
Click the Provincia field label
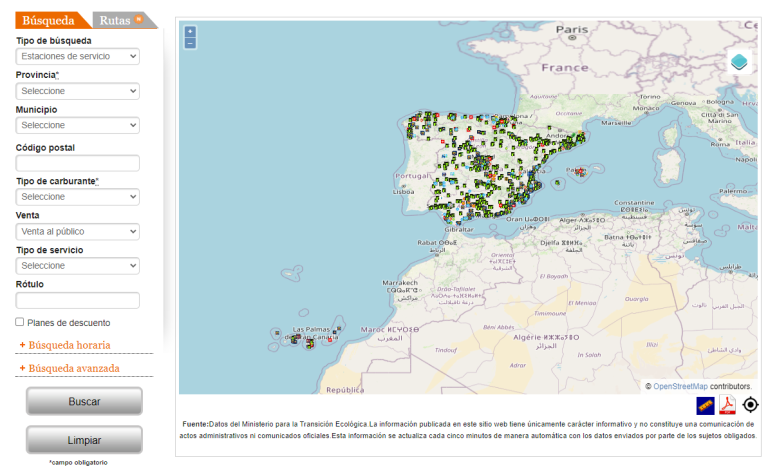pyautogui.click(x=37, y=75)
